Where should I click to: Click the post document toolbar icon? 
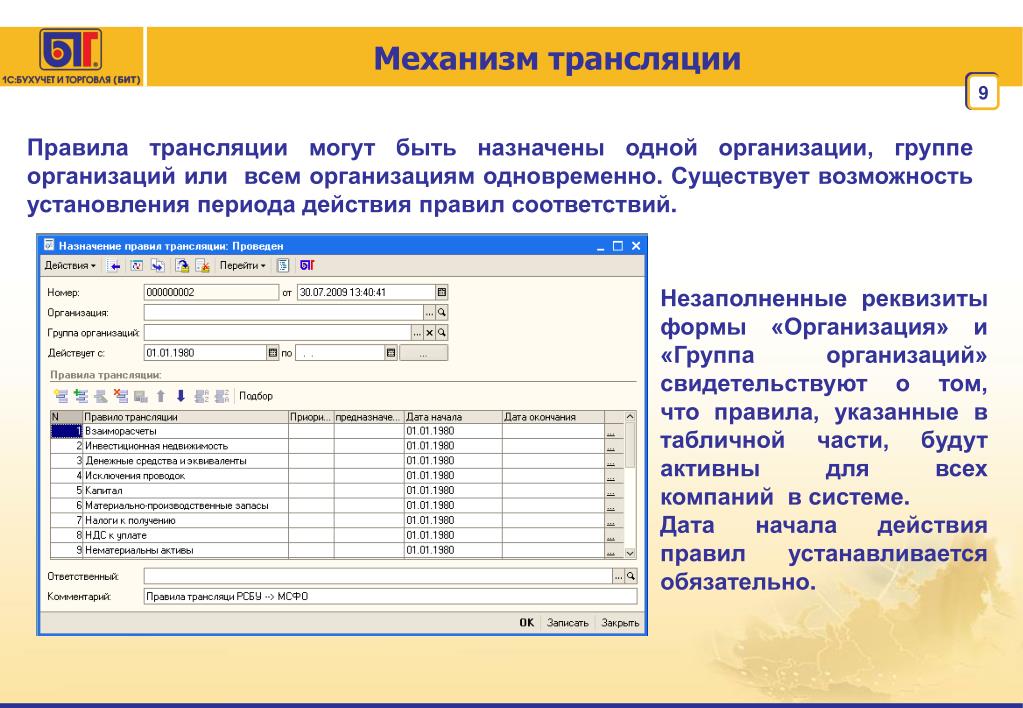click(x=182, y=266)
